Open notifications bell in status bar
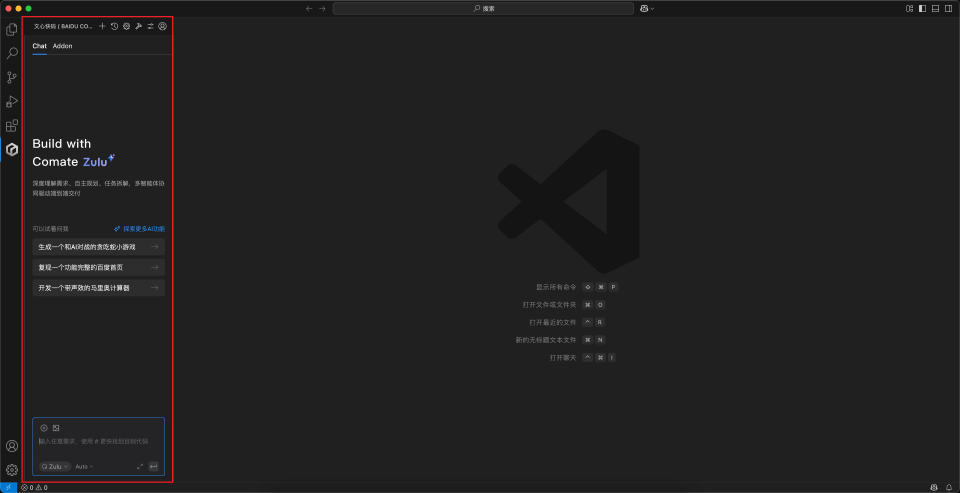Screen dimensions: 960x493 pos(949,487)
